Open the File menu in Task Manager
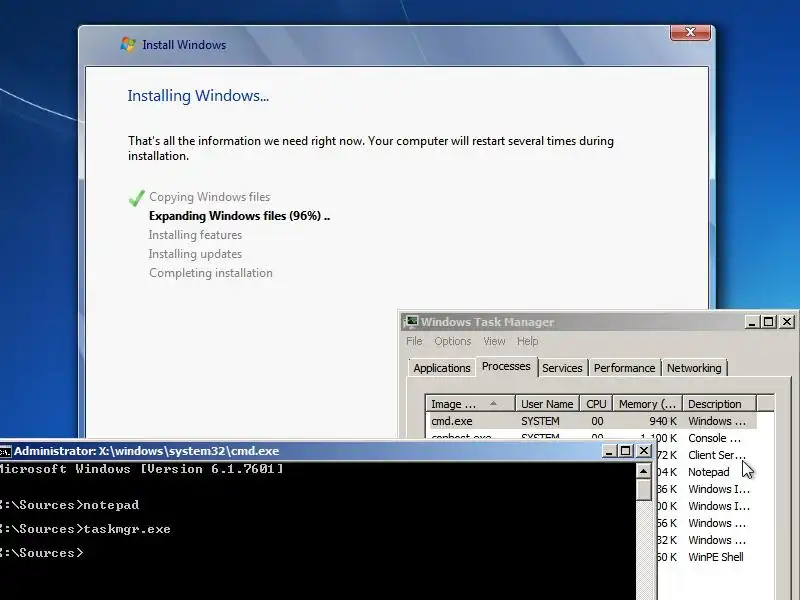 click(414, 341)
